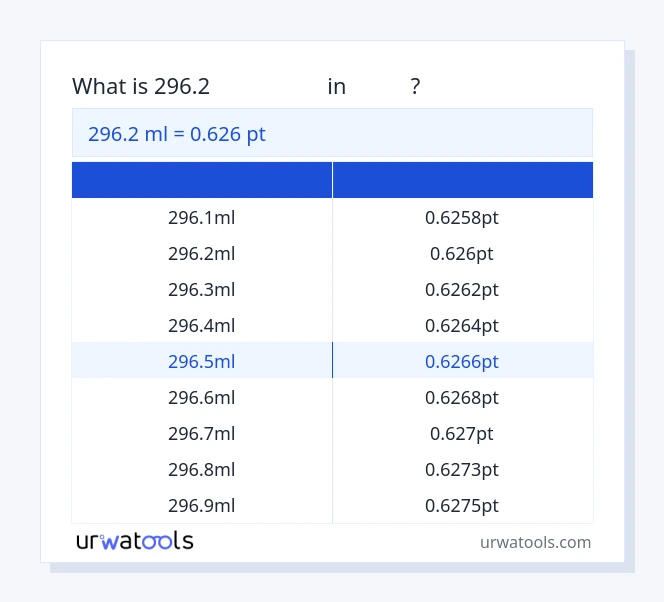The width and height of the screenshot is (664, 602).
Task: Click the 0.6275pt value
Action: (x=462, y=505)
